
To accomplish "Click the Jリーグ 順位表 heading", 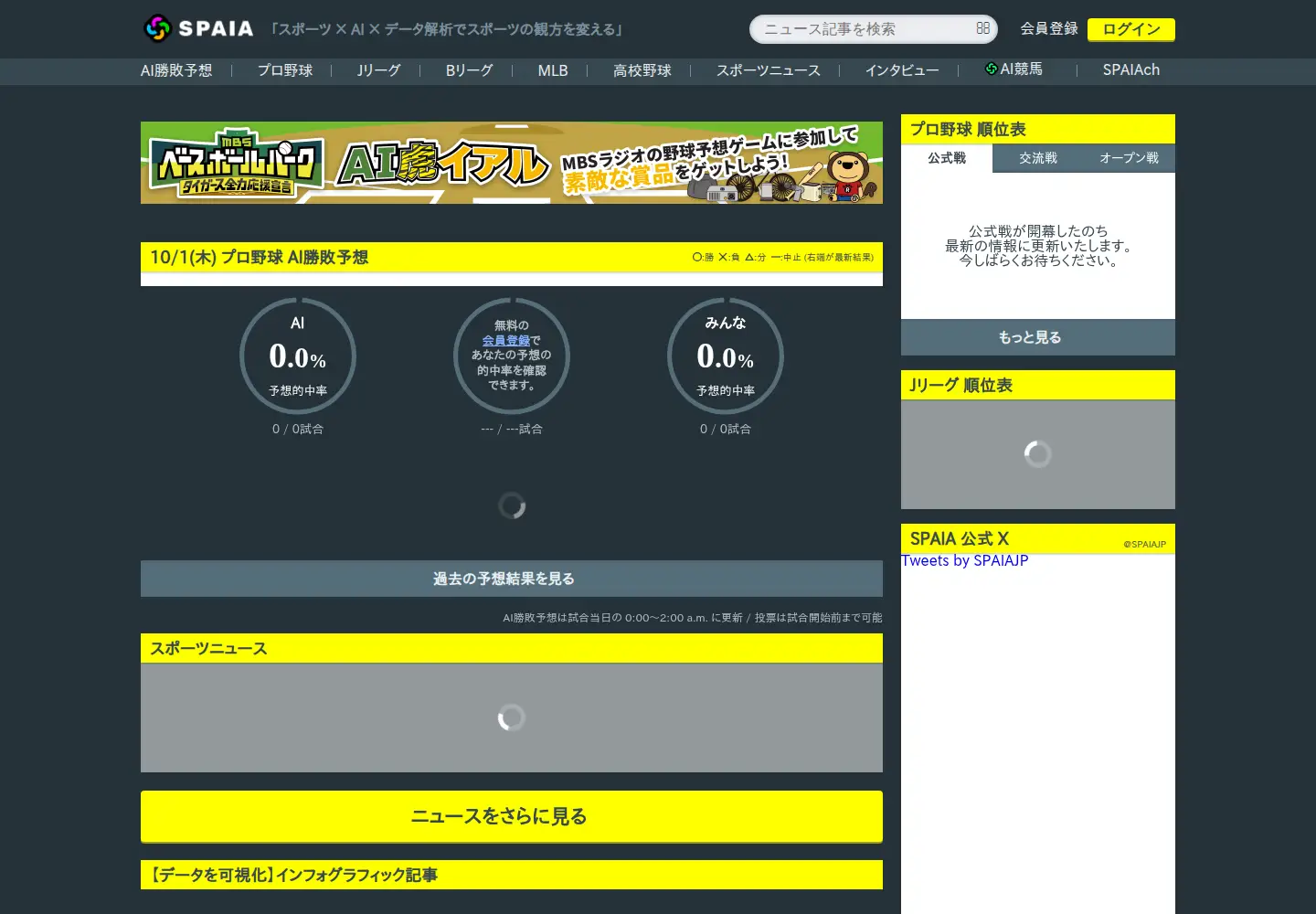I will pyautogui.click(x=961, y=386).
